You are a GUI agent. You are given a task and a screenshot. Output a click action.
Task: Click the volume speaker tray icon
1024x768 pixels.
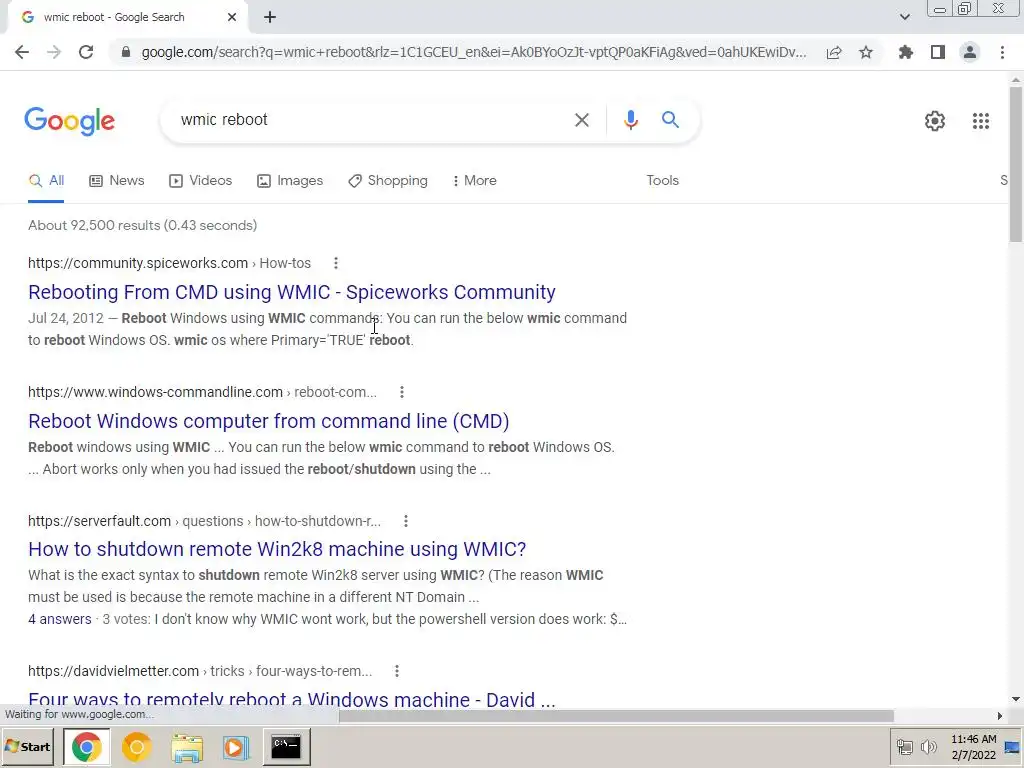(x=928, y=746)
